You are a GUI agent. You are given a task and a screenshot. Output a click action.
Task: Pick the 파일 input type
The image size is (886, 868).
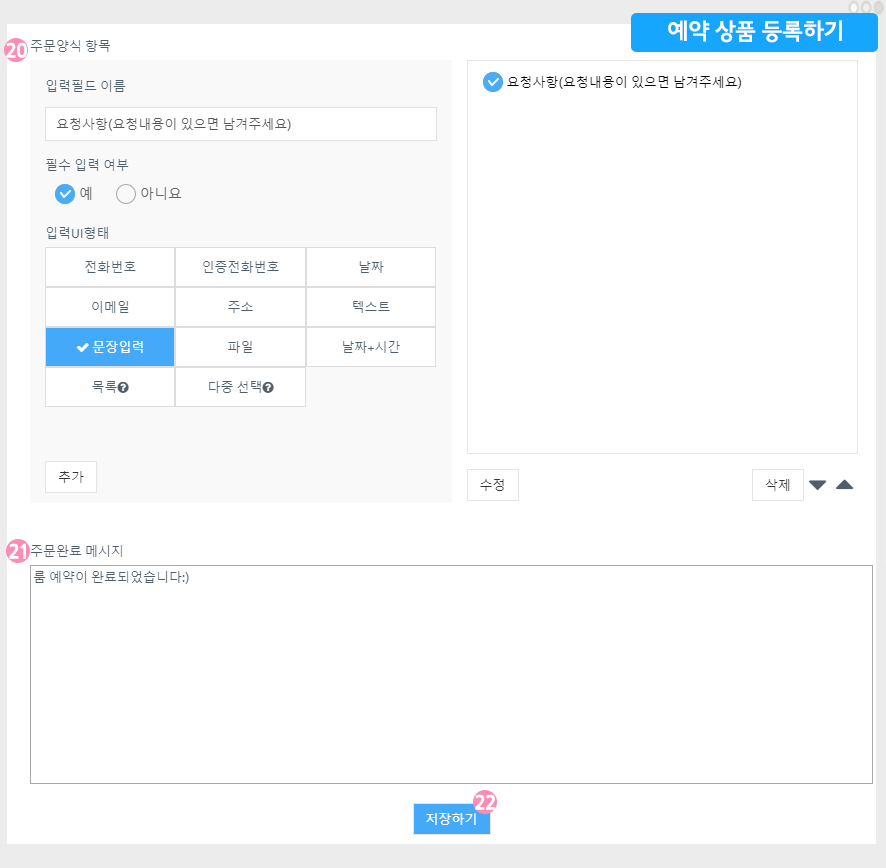click(x=240, y=347)
